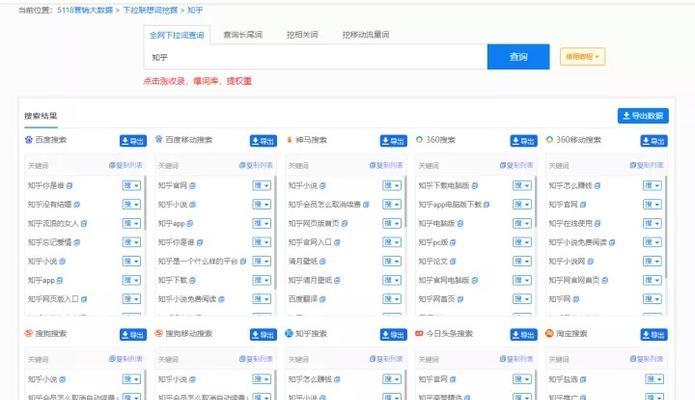Image resolution: width=695 pixels, height=400 pixels.
Task: Copy keyword 知乎下载电脑版 via its copy icon
Action: click(475, 185)
